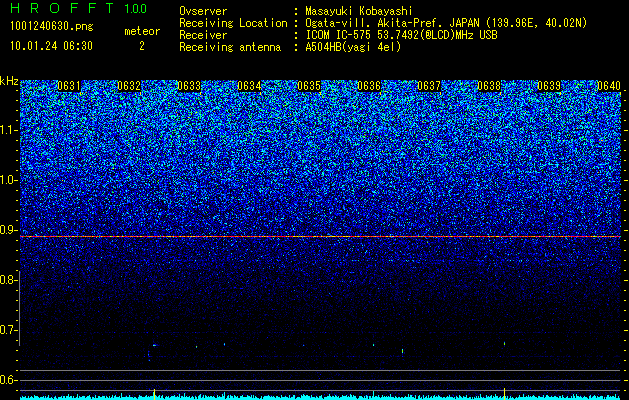Click the HROFFT 1.0.0 title text
629x400 pixels.
tap(79, 8)
